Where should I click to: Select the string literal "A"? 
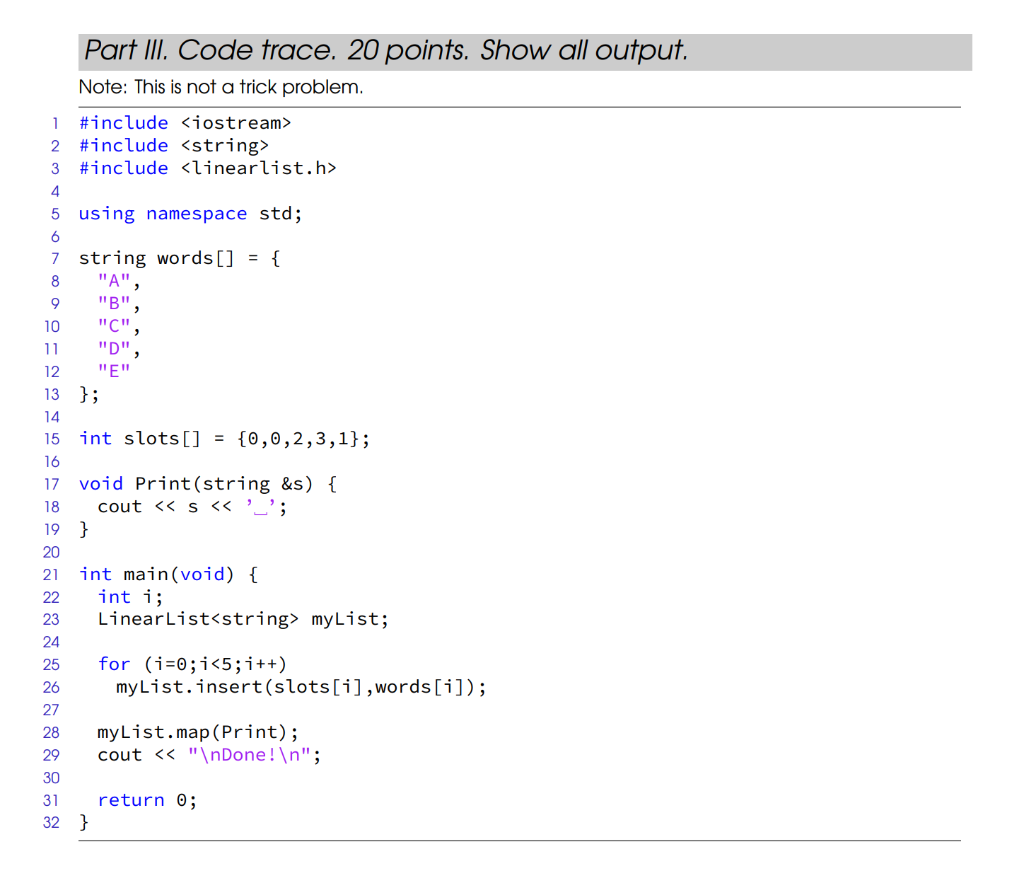tap(110, 281)
